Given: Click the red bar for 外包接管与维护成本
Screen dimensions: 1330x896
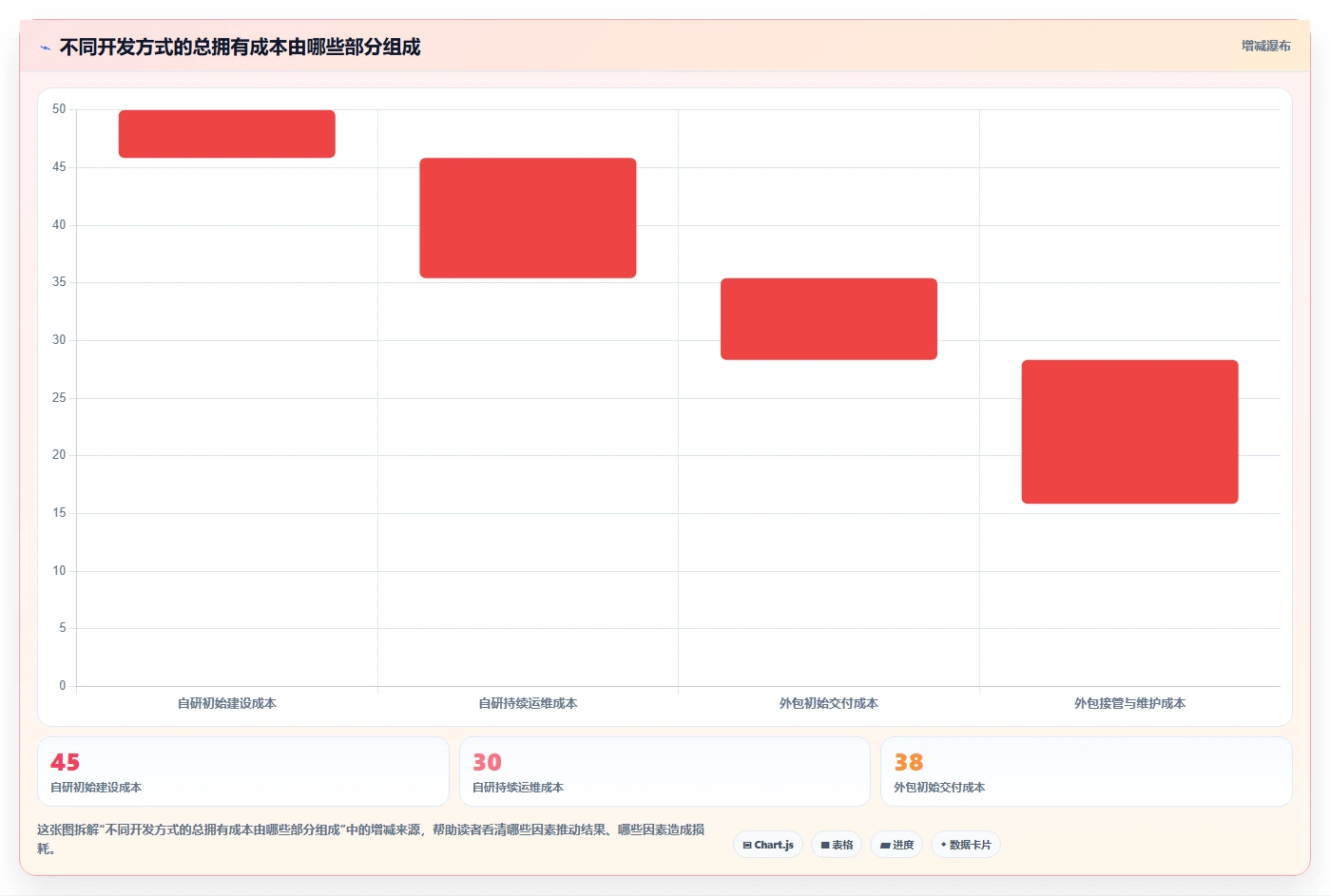Looking at the screenshot, I should 1129,431.
